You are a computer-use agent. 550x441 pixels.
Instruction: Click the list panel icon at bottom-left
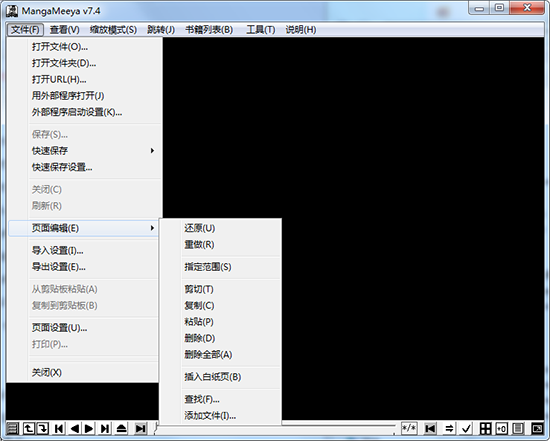13,428
